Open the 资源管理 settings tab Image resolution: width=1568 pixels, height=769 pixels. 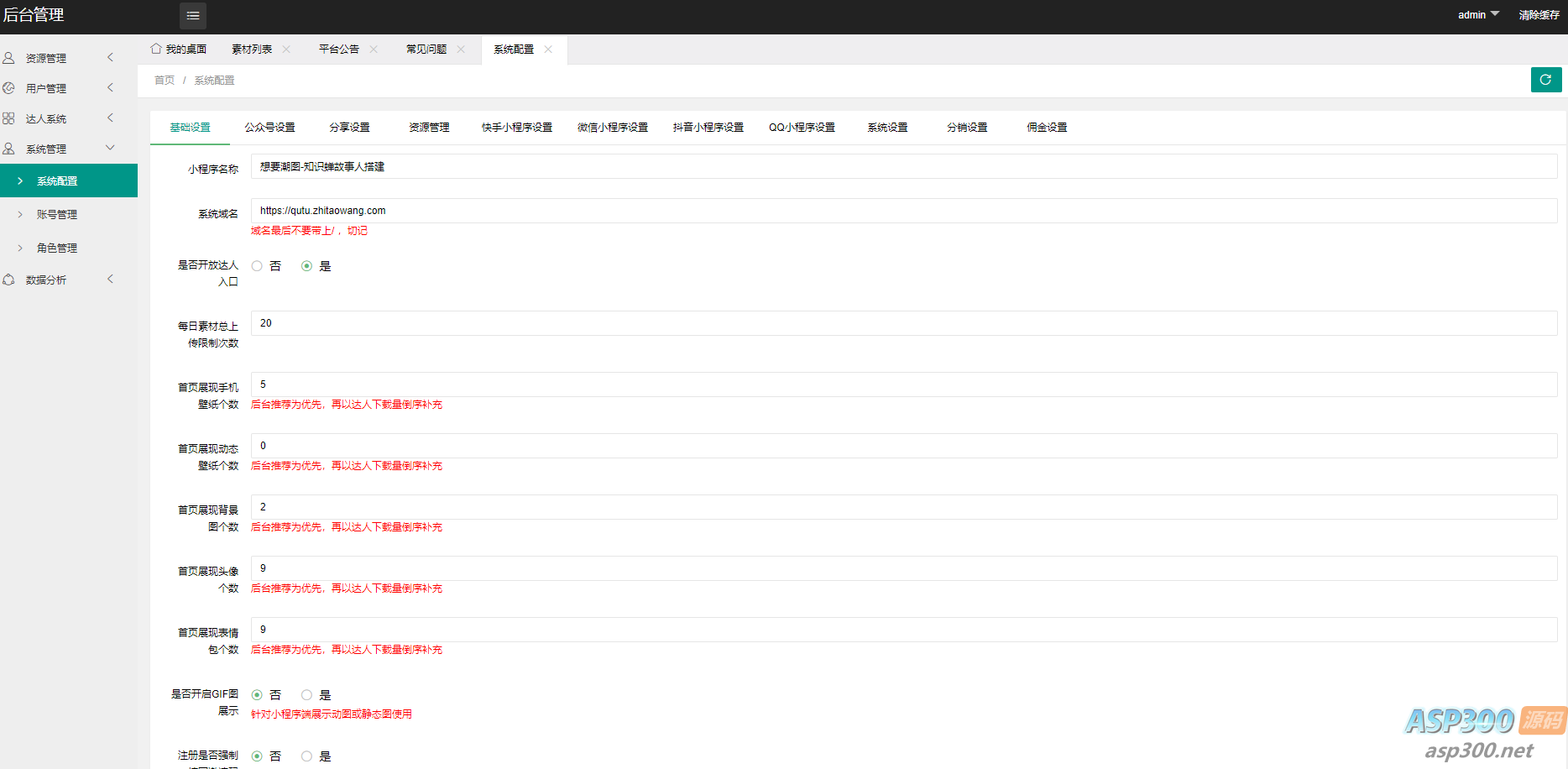[429, 128]
